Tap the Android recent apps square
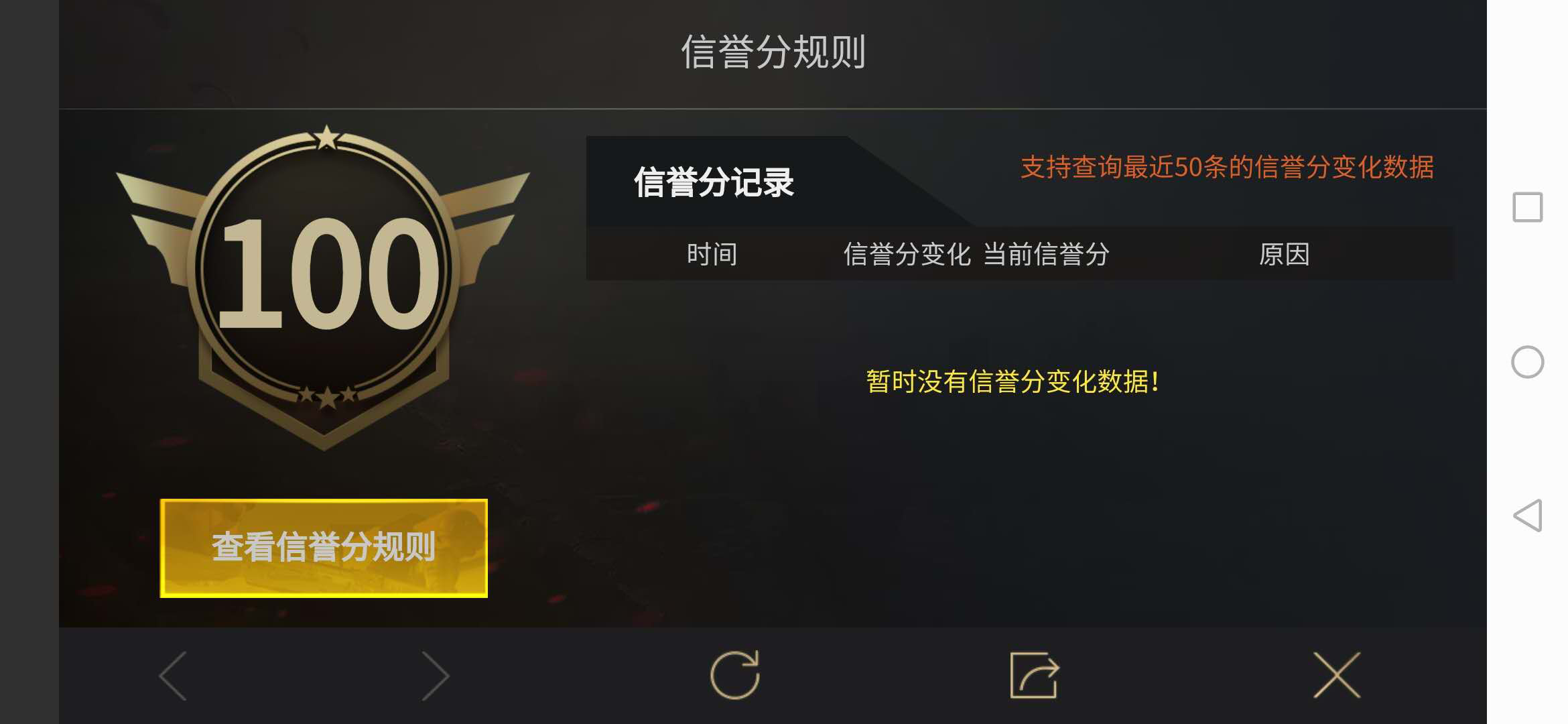 (1528, 206)
